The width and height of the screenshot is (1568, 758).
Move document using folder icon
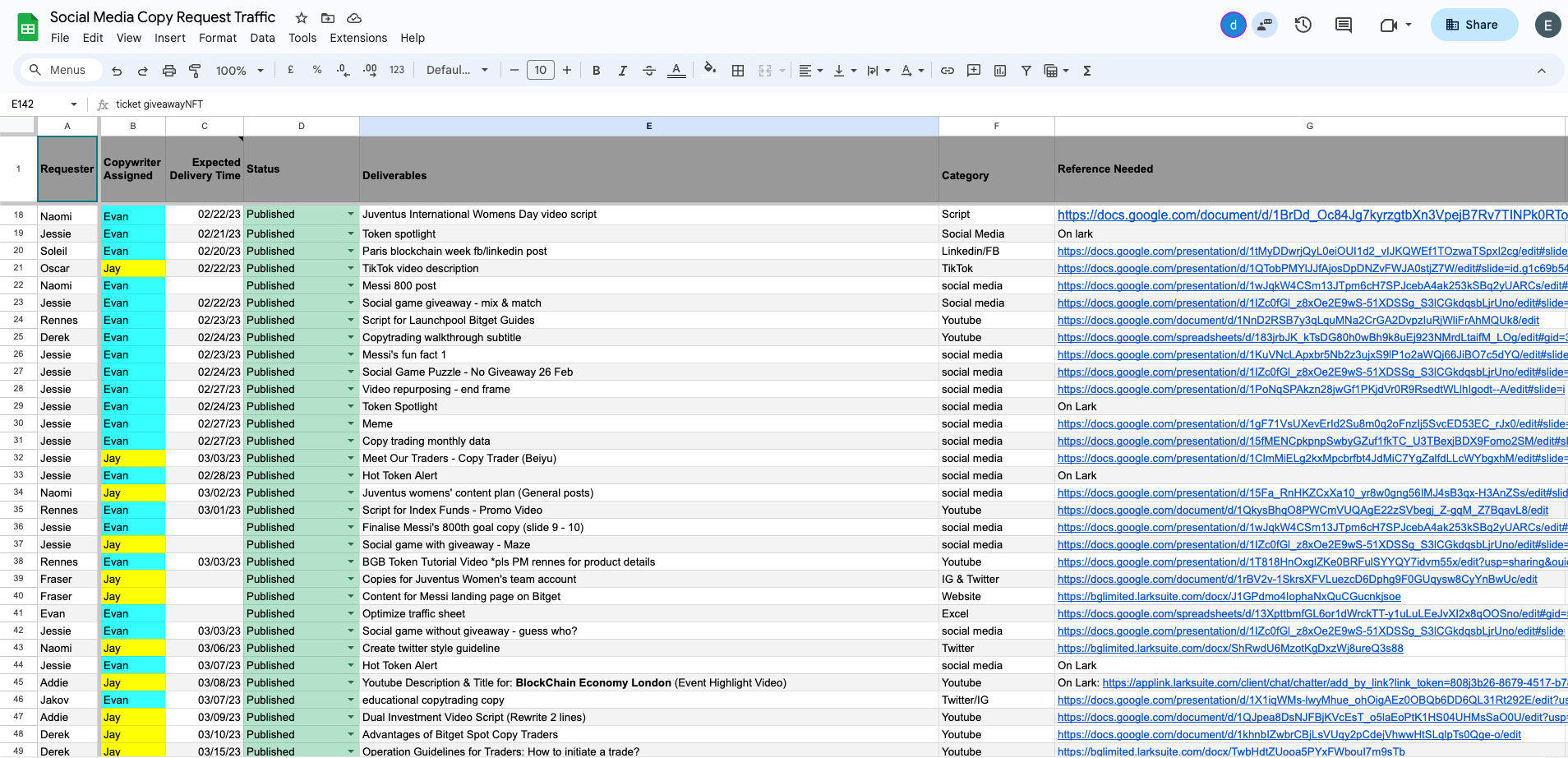click(x=328, y=18)
